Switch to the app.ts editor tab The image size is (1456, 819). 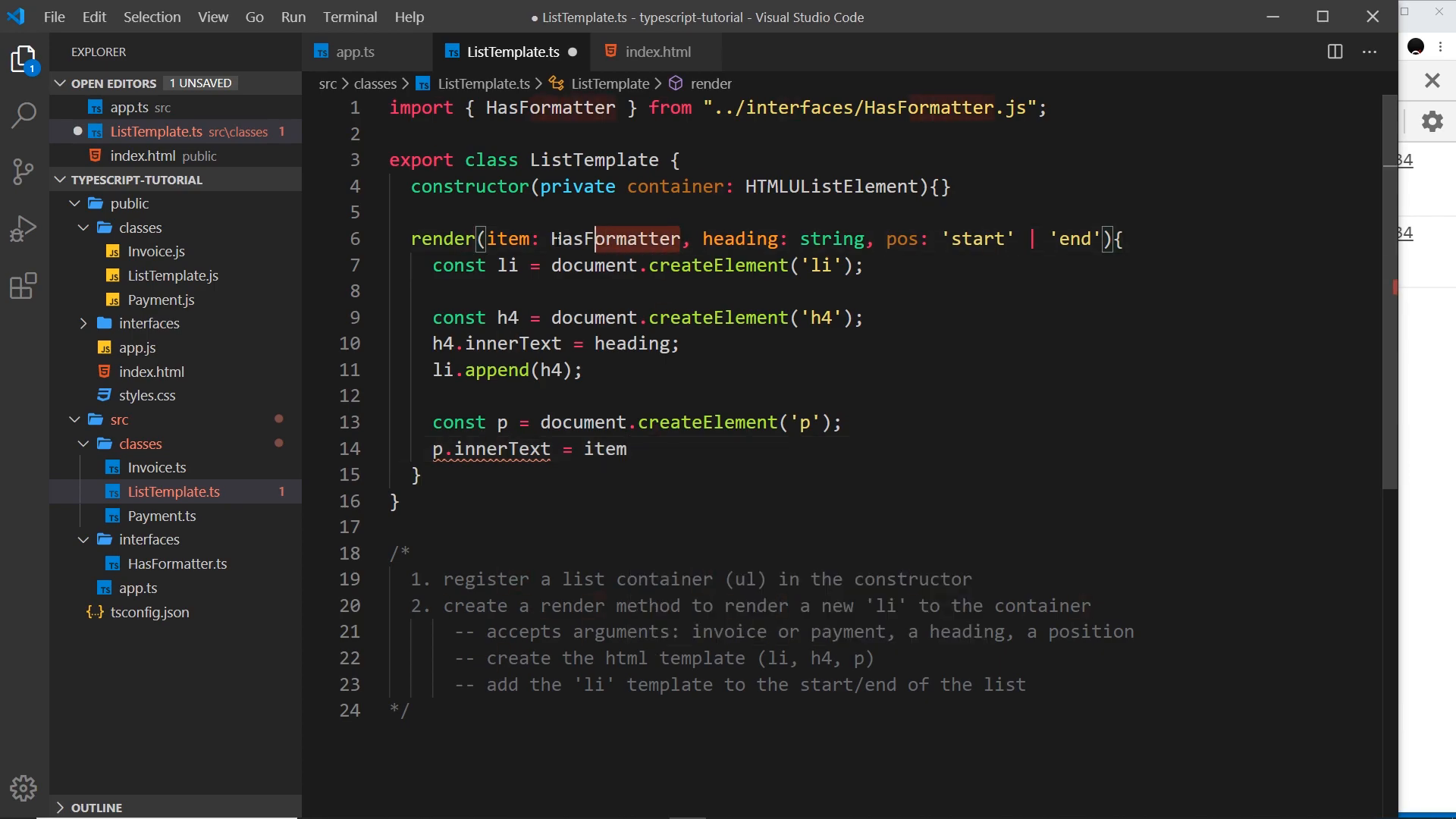pyautogui.click(x=354, y=52)
